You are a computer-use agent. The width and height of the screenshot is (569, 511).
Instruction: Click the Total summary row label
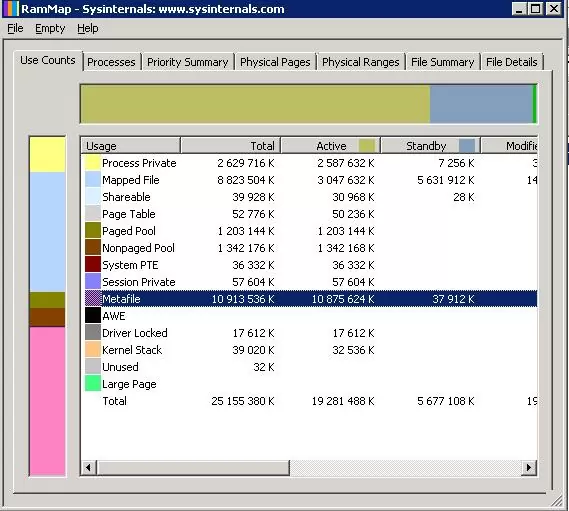pos(114,401)
